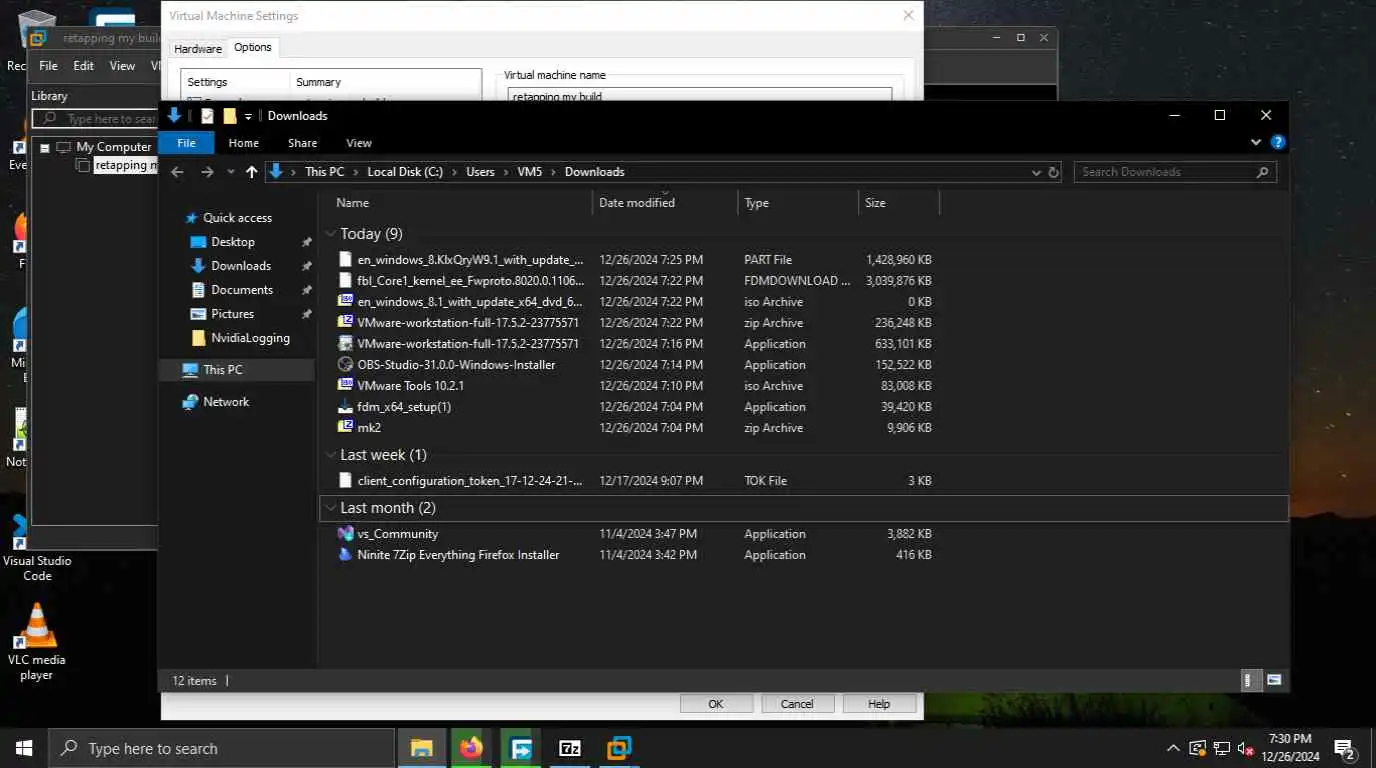Click Help in Virtual Machine Settings
Screen dimensions: 1376x768
click(x=879, y=704)
